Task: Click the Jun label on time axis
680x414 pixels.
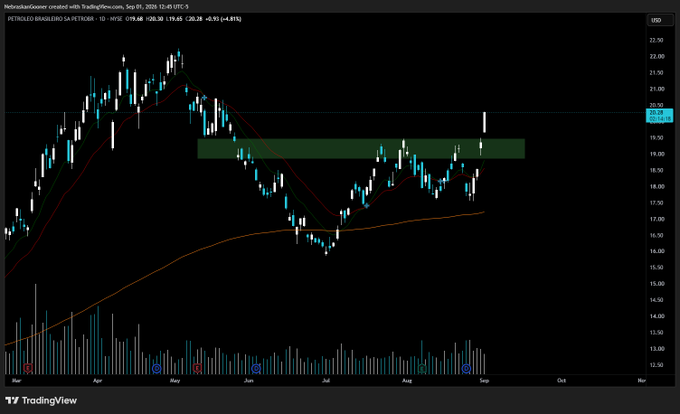Action: point(248,381)
